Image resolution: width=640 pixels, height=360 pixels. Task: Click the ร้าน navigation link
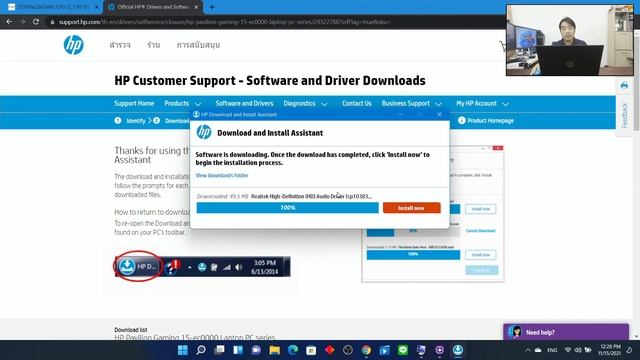pos(154,45)
